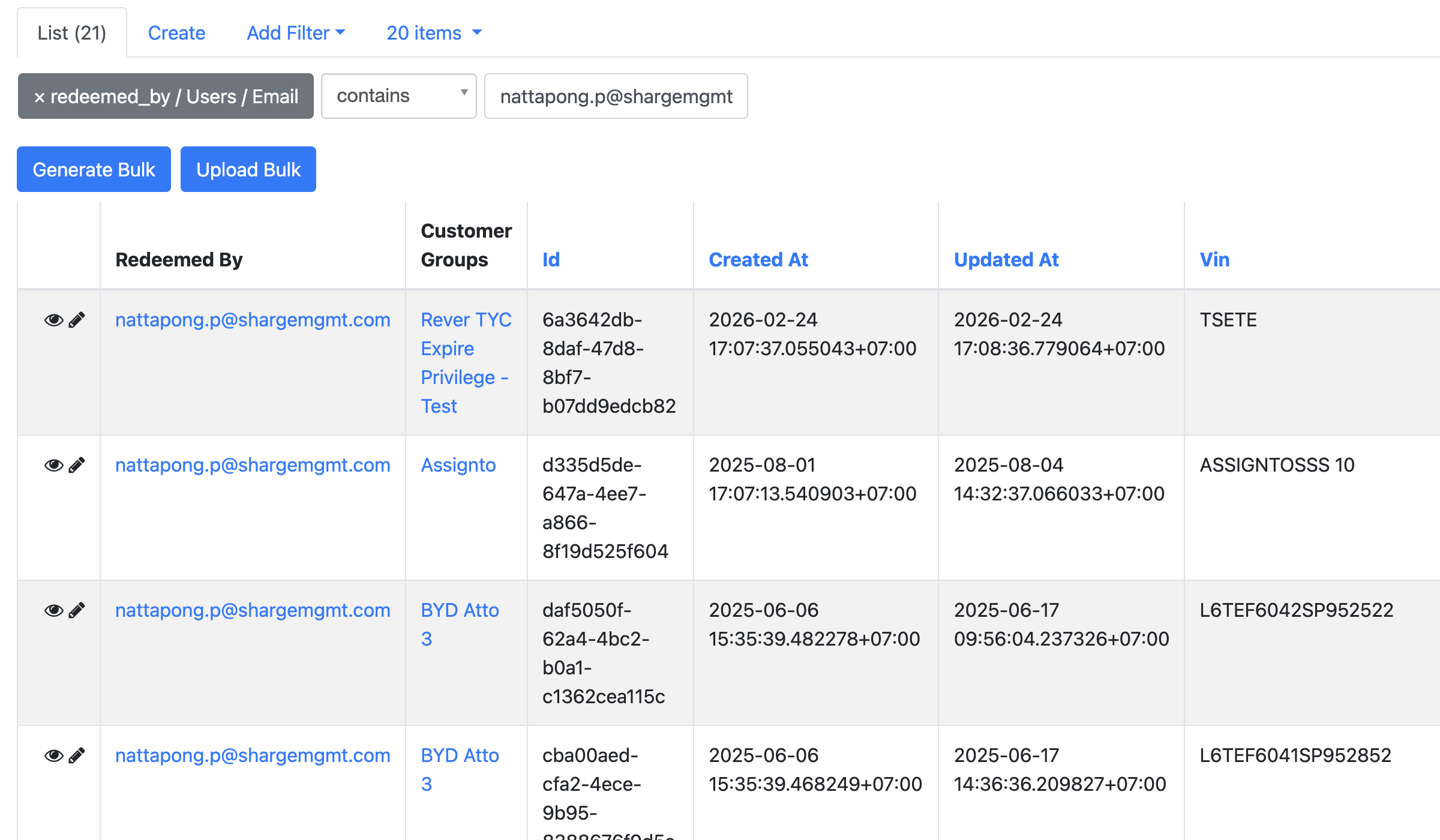This screenshot has width=1440, height=840.
Task: Open the Create tab
Action: click(x=176, y=33)
